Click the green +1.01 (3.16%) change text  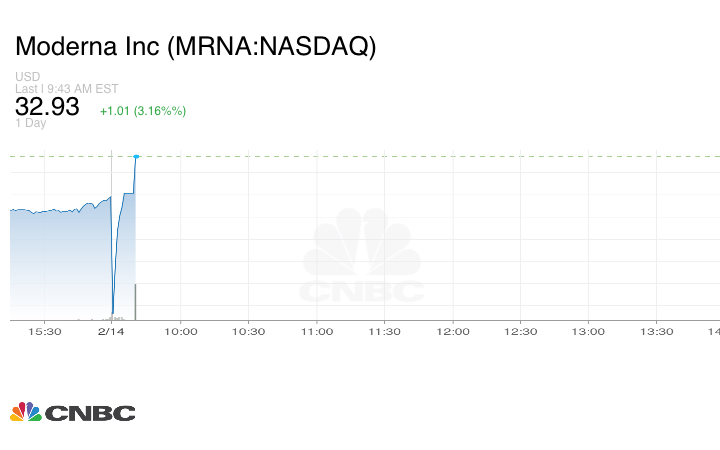(142, 110)
